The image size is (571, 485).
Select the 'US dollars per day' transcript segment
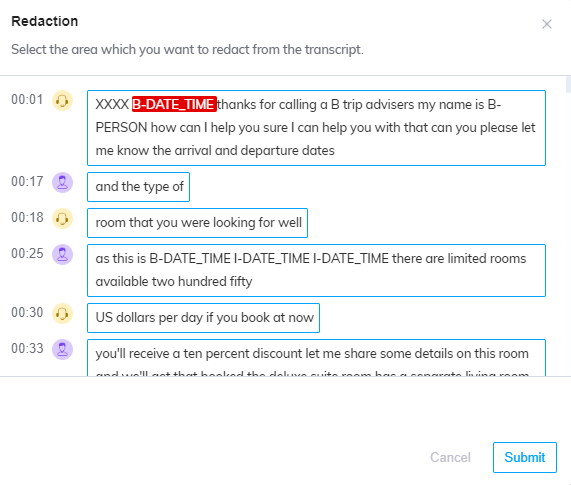click(x=203, y=318)
